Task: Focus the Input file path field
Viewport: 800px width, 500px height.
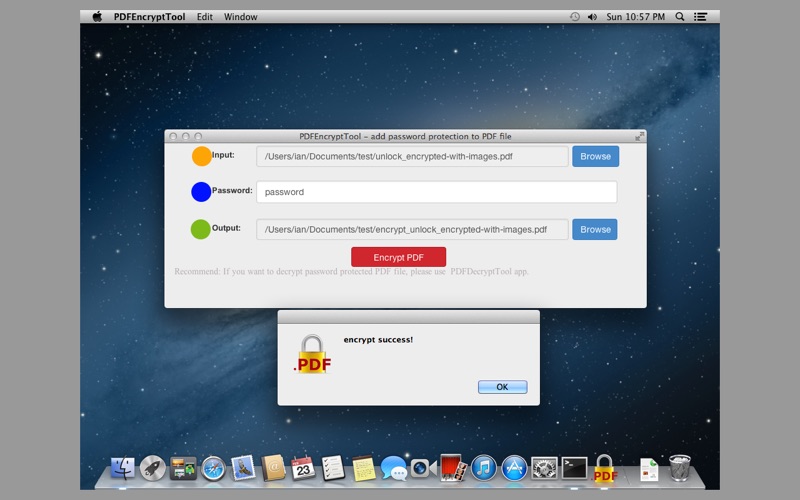Action: pos(412,156)
